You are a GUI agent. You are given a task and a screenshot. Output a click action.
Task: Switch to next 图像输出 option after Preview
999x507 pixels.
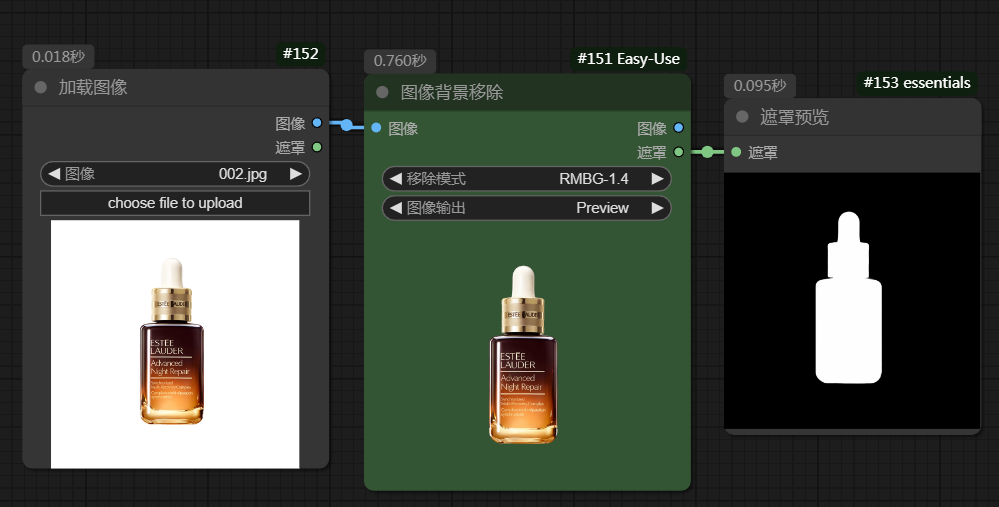tap(658, 208)
